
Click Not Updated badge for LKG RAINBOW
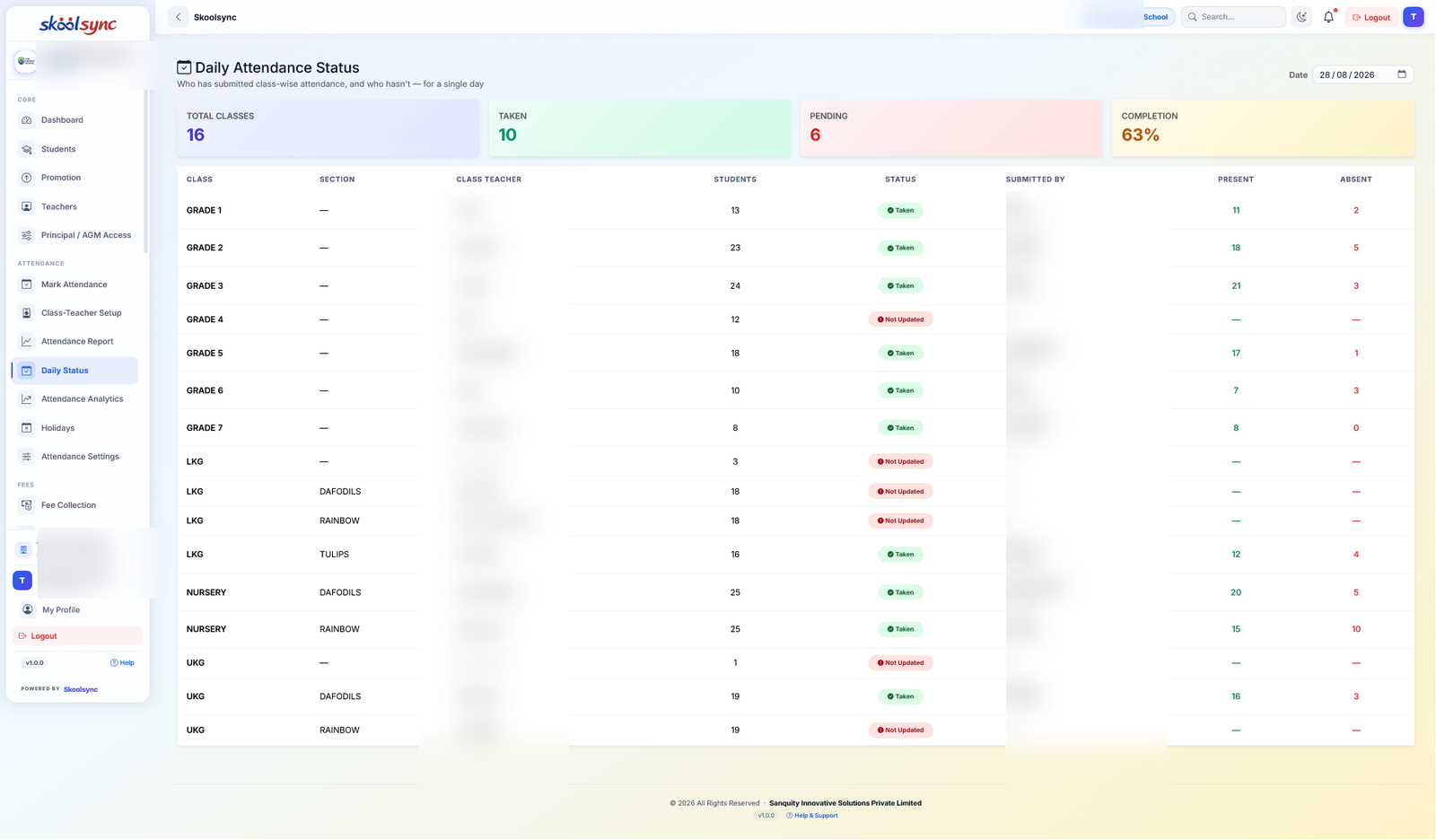tap(900, 521)
